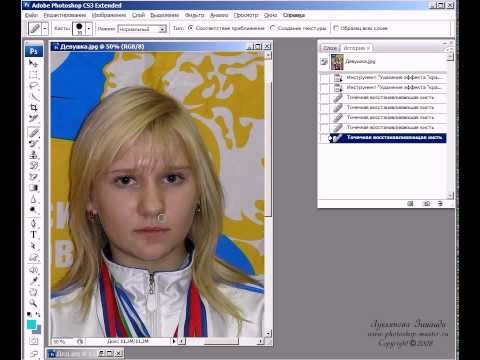
Task: Select the Proximity Match radio option
Action: [191, 28]
